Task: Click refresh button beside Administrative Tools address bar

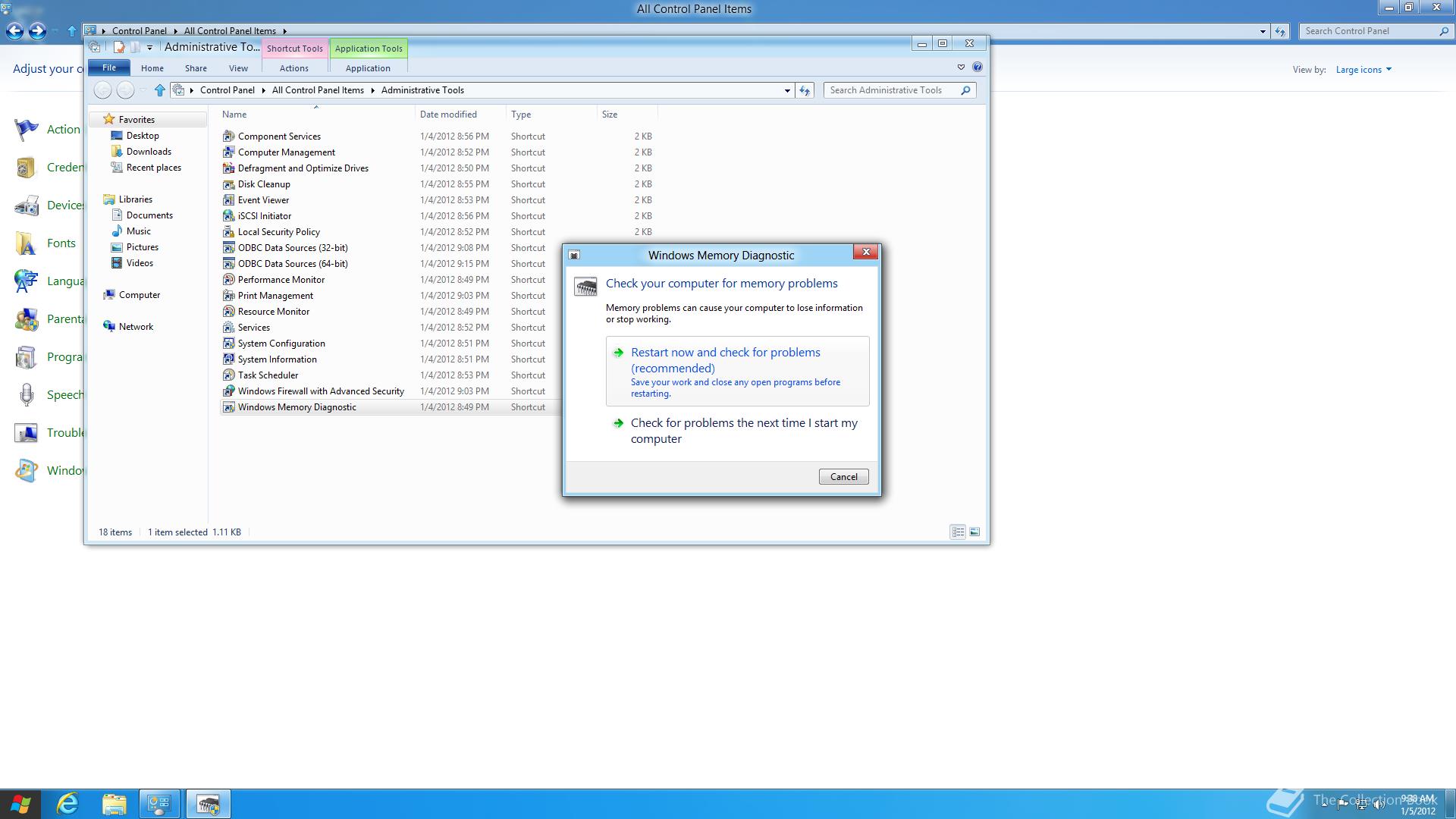Action: 805,90
